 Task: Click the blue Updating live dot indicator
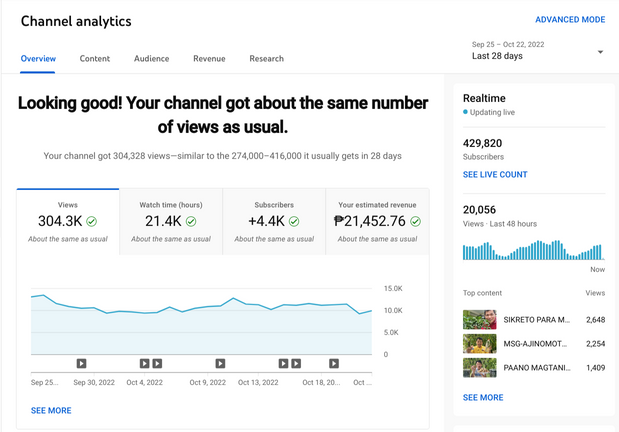coord(465,113)
